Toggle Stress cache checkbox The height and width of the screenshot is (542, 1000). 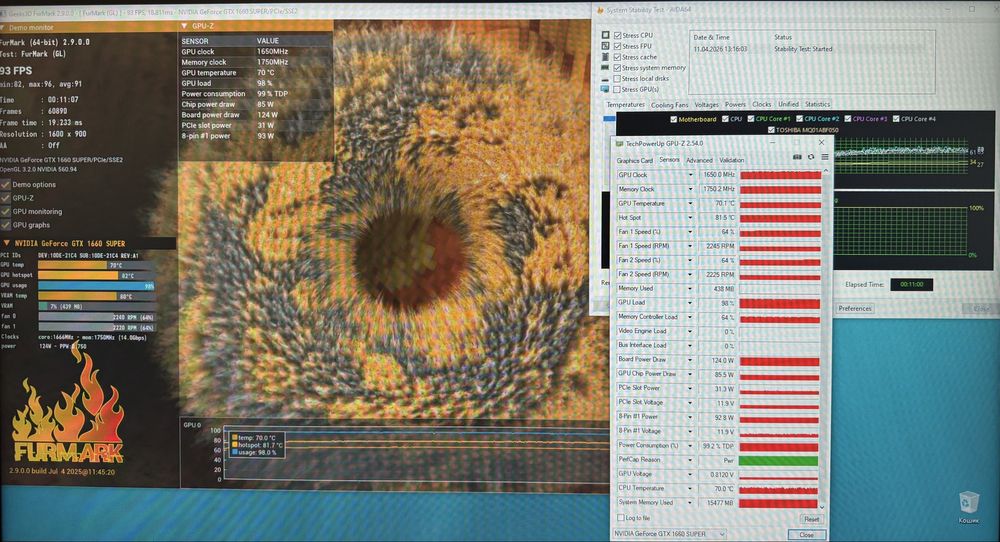click(617, 57)
